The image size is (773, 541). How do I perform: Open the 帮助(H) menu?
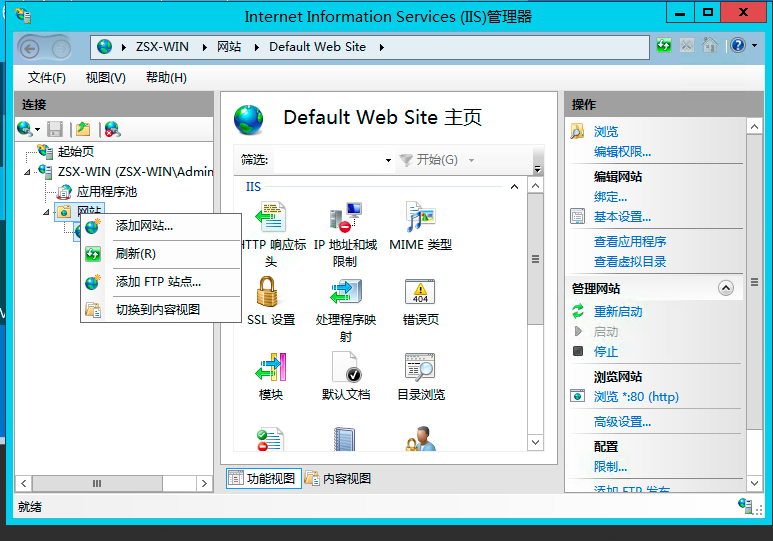[x=166, y=77]
